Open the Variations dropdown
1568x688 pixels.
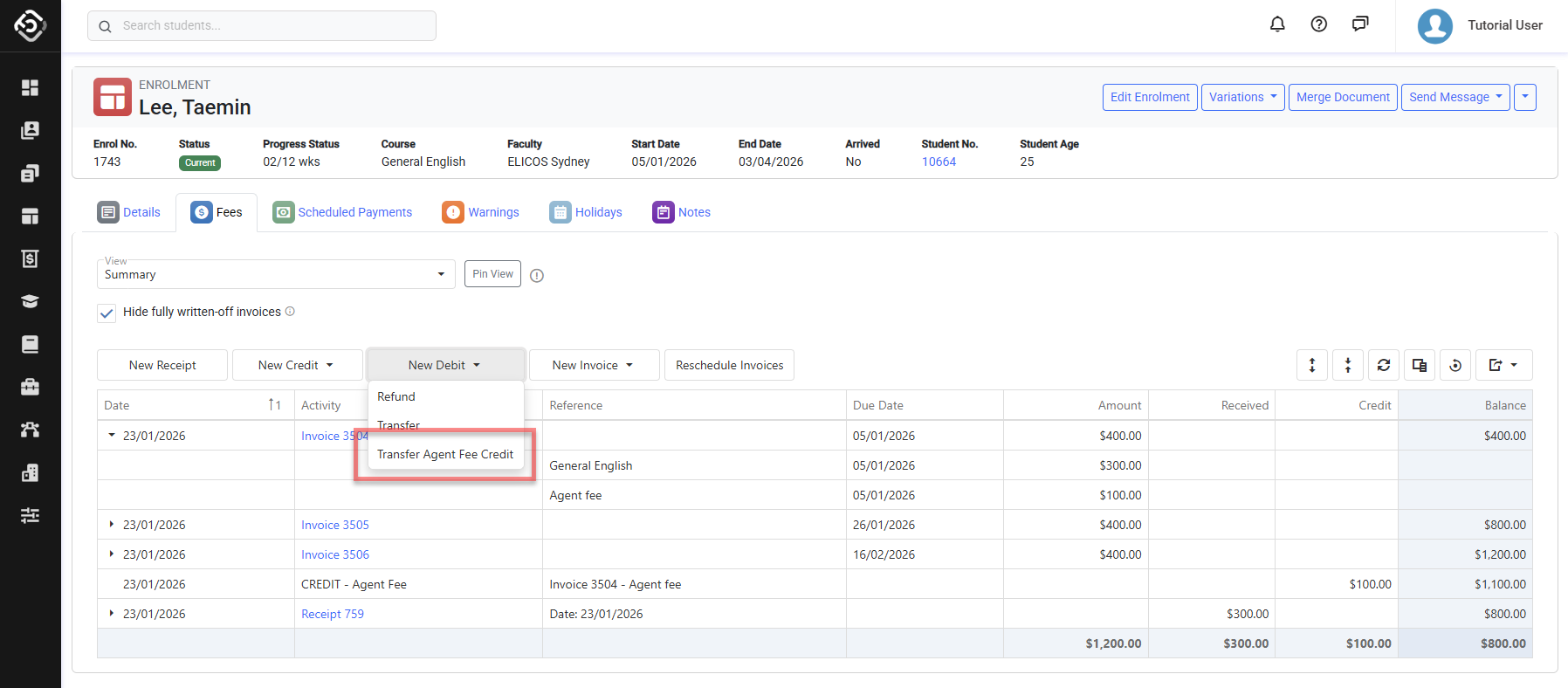pyautogui.click(x=1242, y=97)
